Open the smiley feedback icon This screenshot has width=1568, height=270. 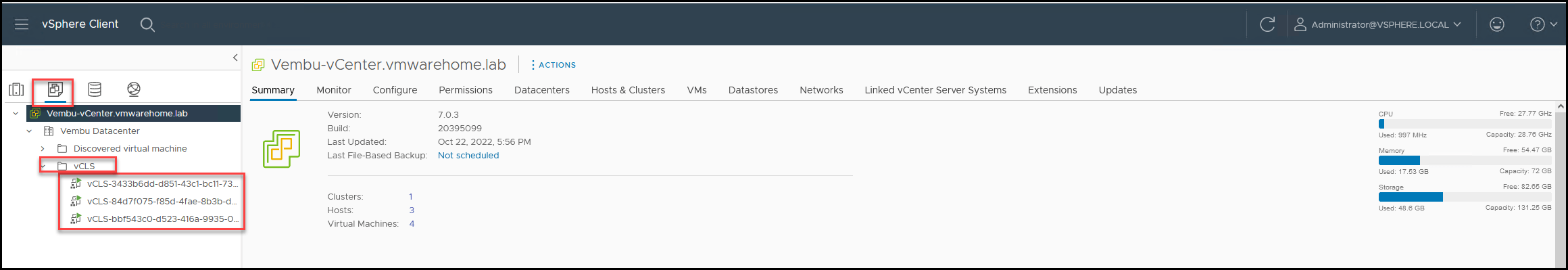click(x=1497, y=24)
